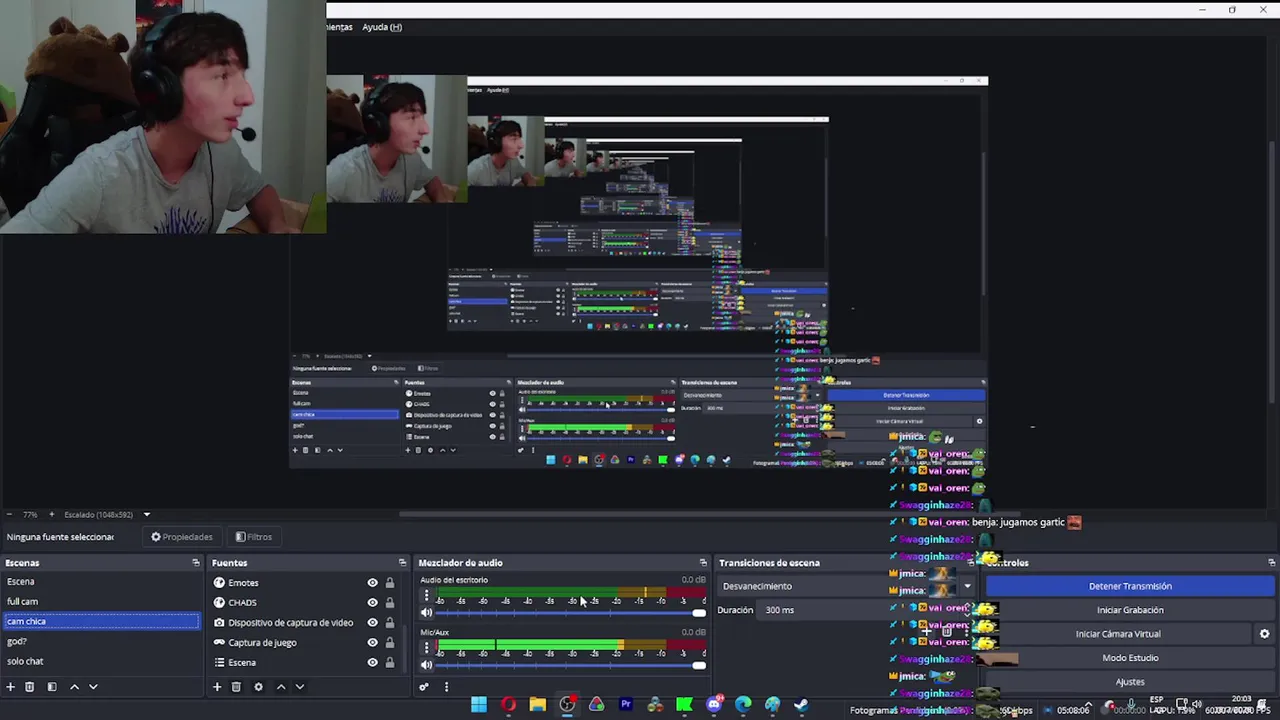
Task: Open Discord from taskbar
Action: pos(714,705)
